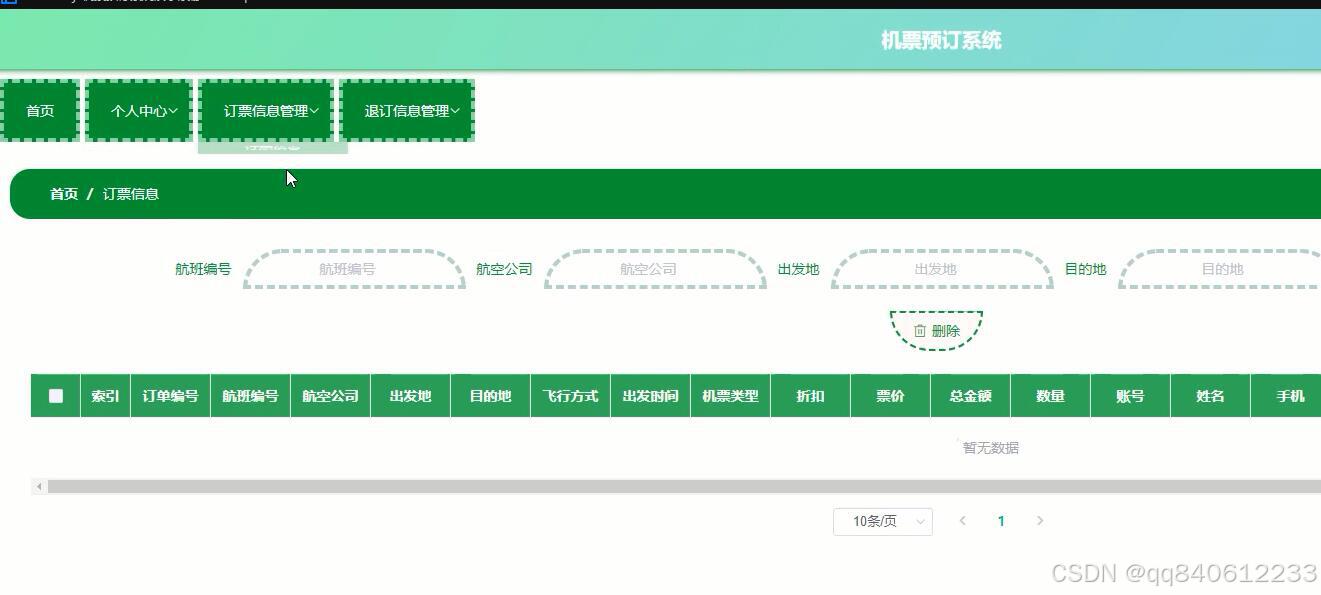This screenshot has height=595, width=1321.
Task: Click the 出发时间 column header
Action: click(x=650, y=396)
